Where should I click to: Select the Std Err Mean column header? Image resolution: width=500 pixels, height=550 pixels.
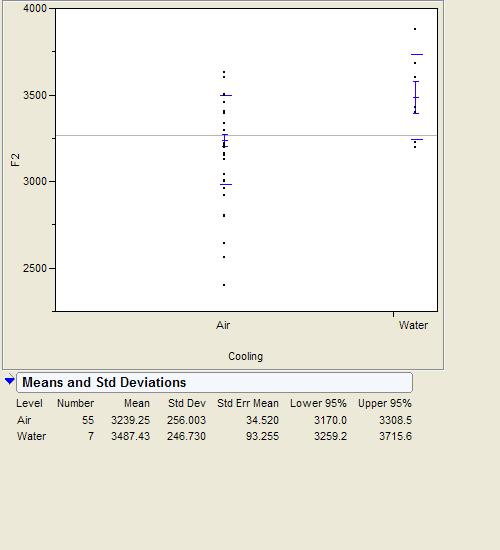[x=248, y=403]
